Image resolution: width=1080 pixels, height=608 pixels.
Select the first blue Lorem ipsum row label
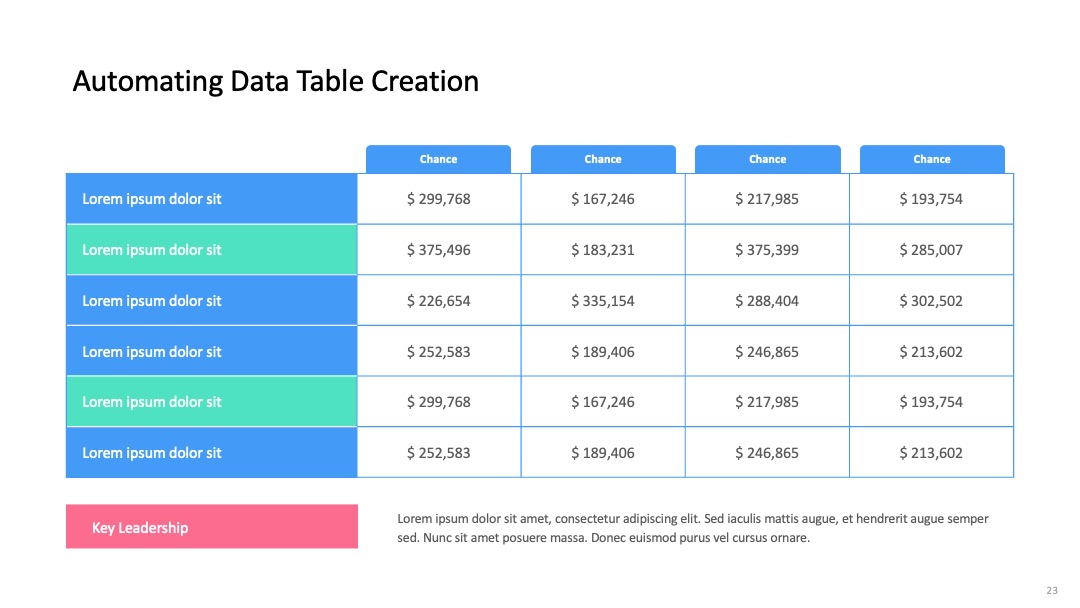point(212,199)
